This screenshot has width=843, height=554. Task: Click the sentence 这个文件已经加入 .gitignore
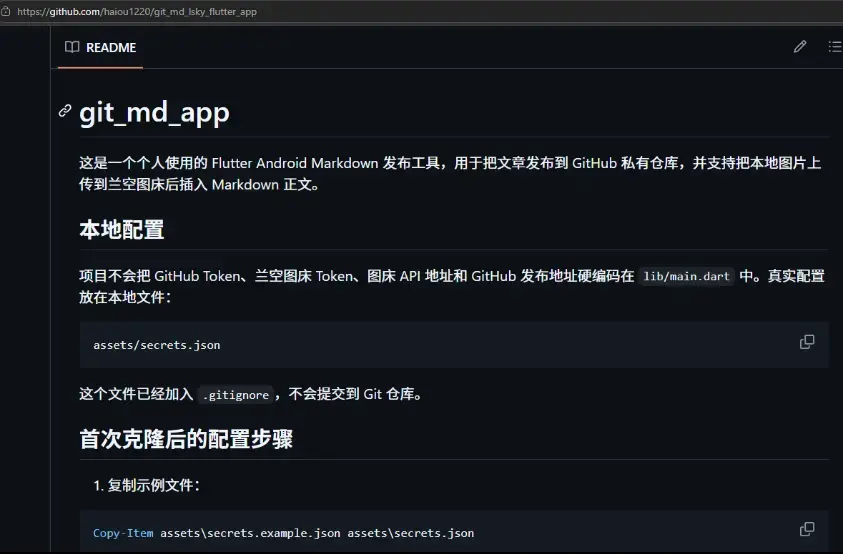coord(251,394)
